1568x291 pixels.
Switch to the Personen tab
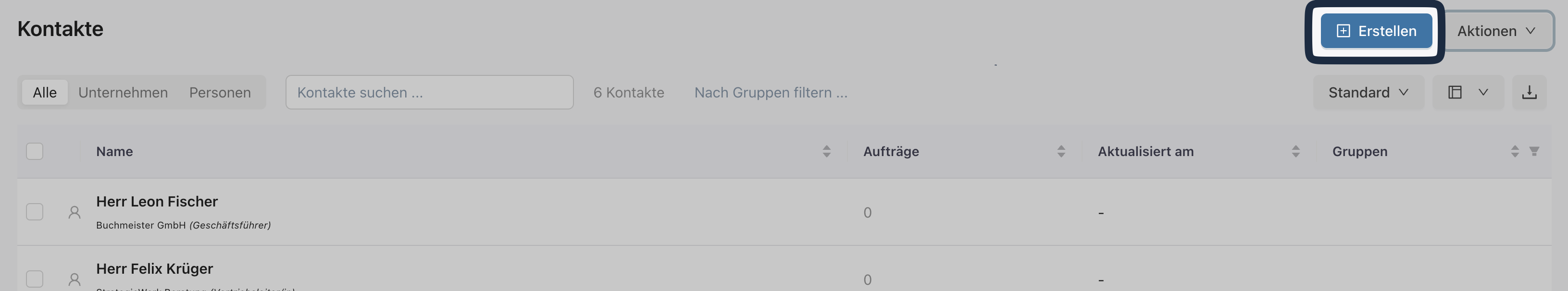tap(220, 92)
